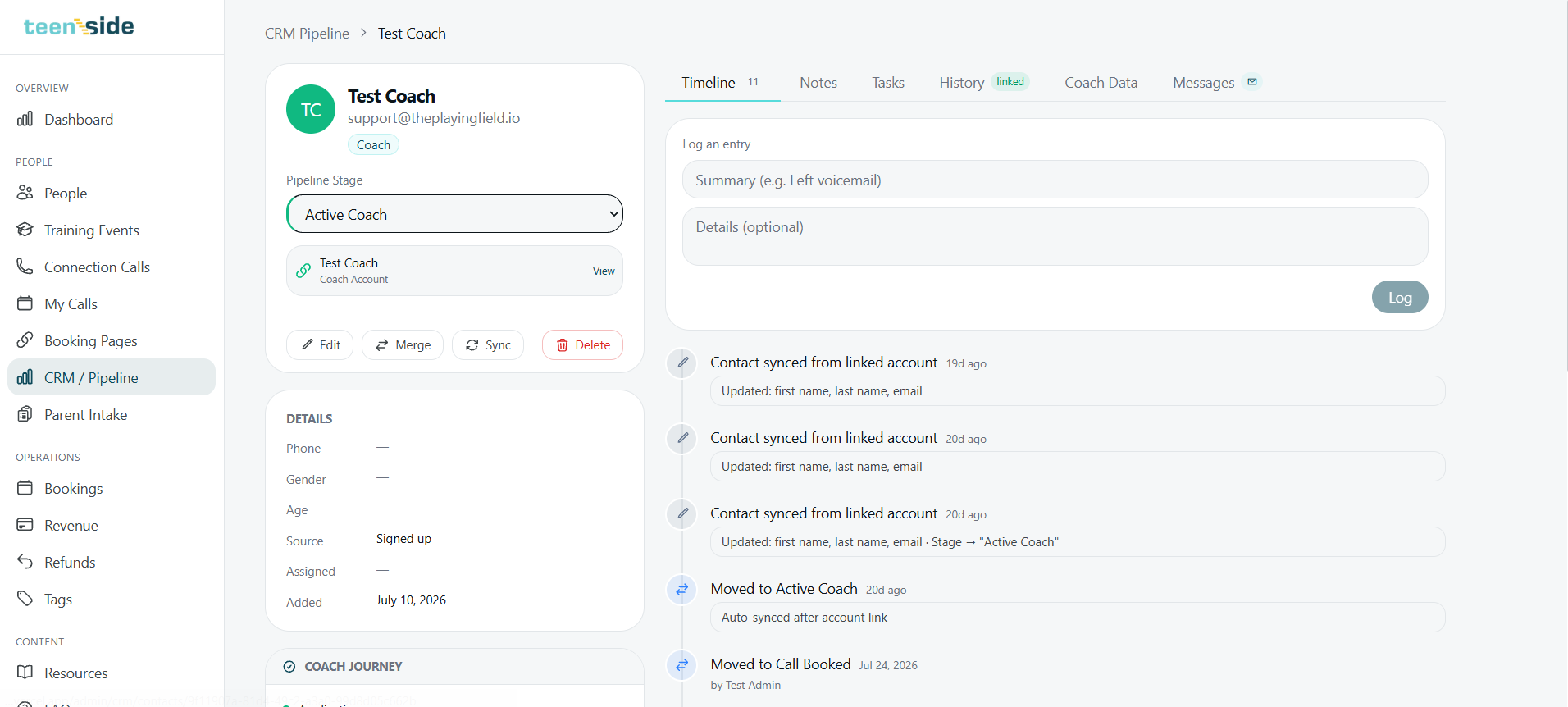Click the linked badge on History
Screen dimensions: 1568x707
[x=1010, y=82]
